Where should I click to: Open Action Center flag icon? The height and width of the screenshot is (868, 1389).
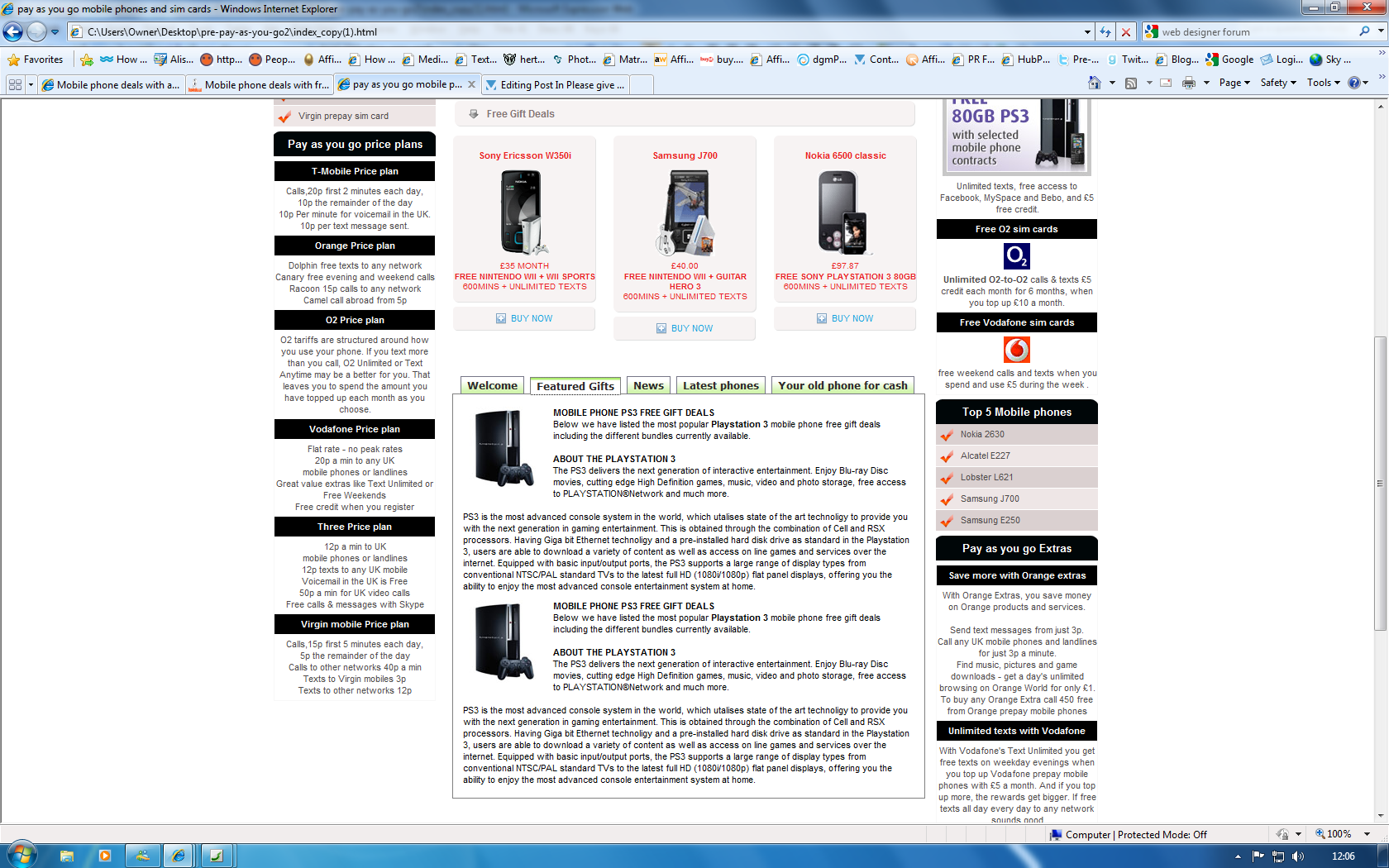1258,856
